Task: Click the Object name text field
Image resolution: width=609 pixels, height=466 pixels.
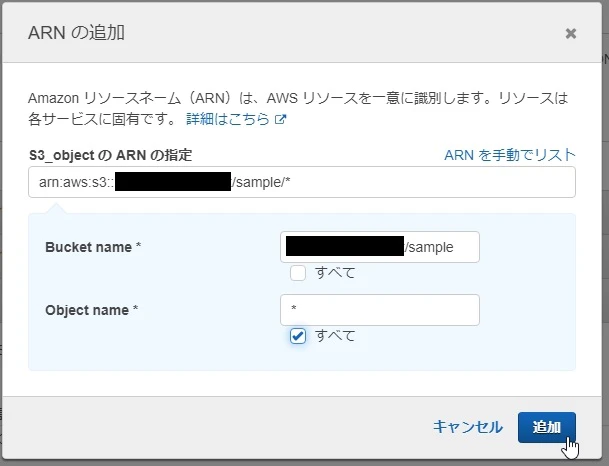Action: pos(380,310)
